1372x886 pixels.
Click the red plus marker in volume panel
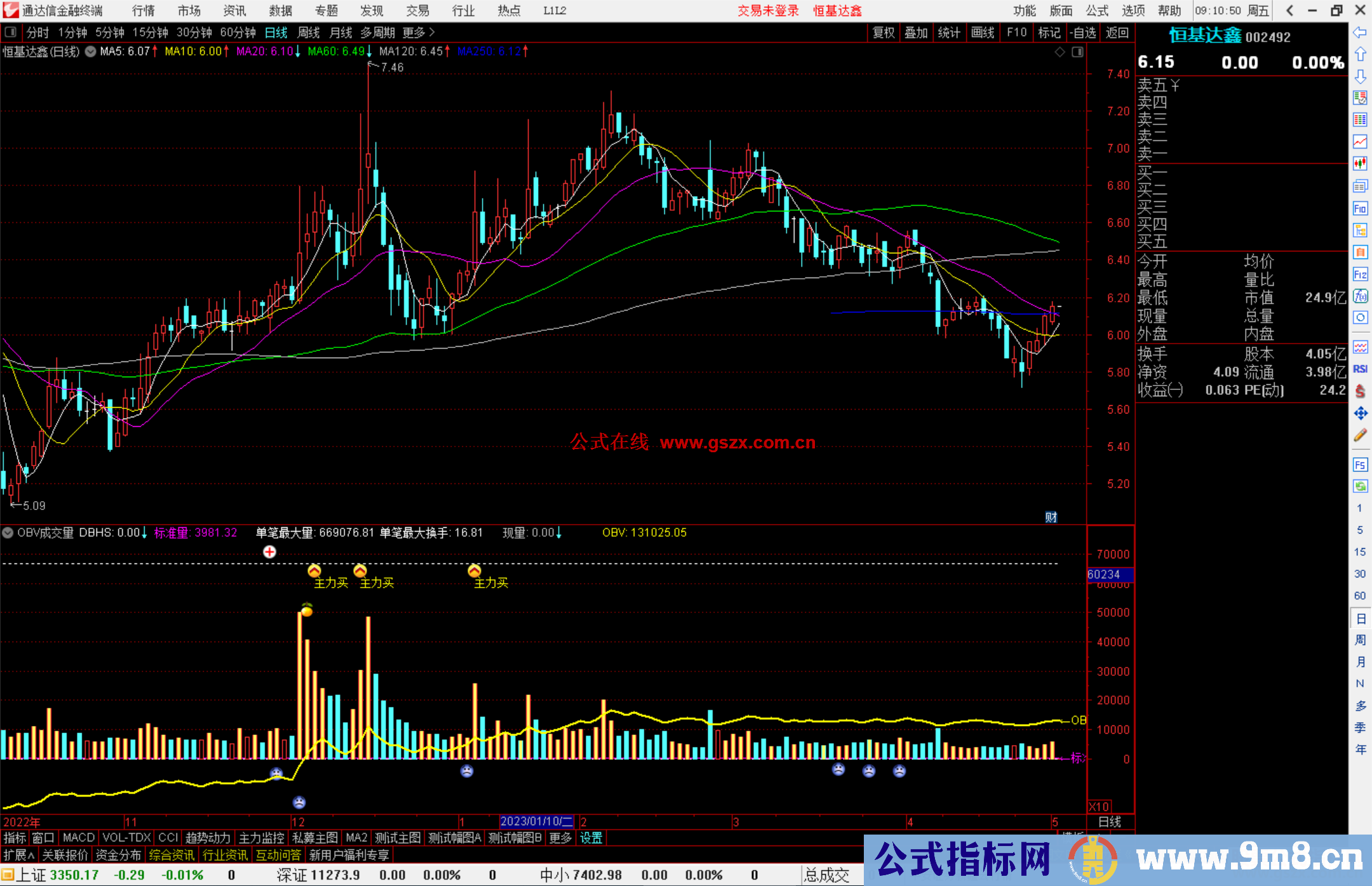(x=269, y=552)
